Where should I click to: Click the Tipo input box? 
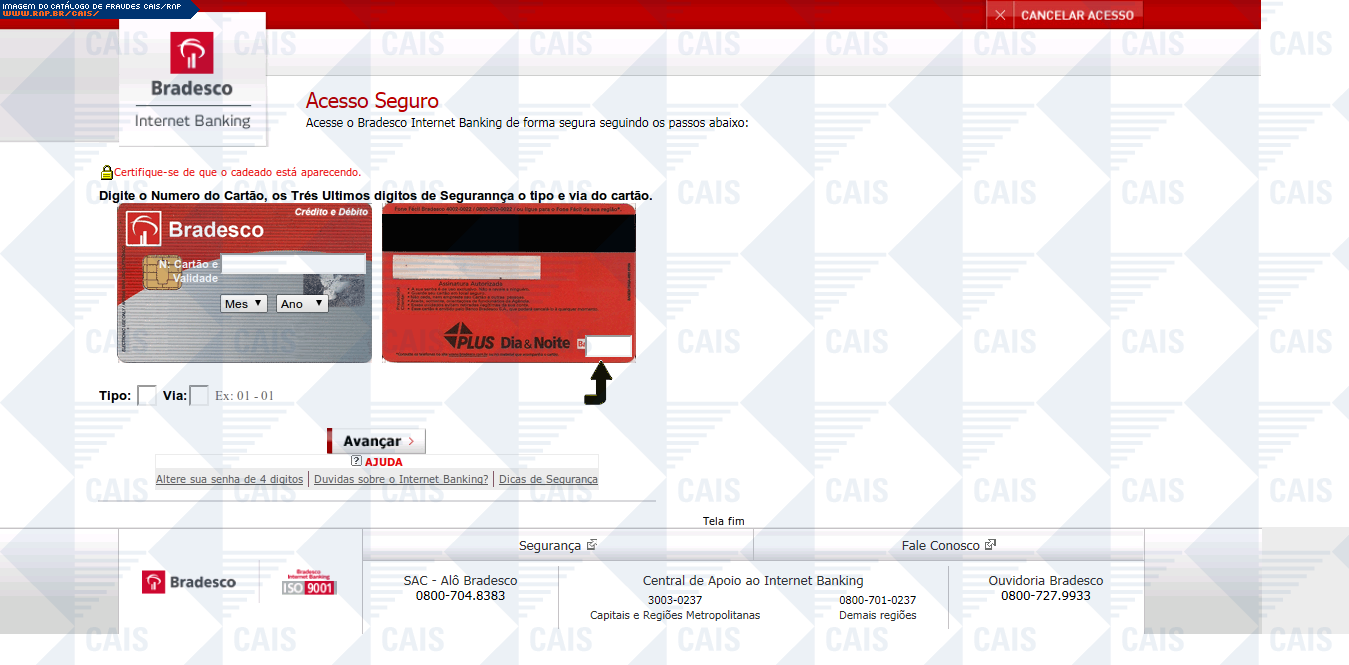coord(146,395)
